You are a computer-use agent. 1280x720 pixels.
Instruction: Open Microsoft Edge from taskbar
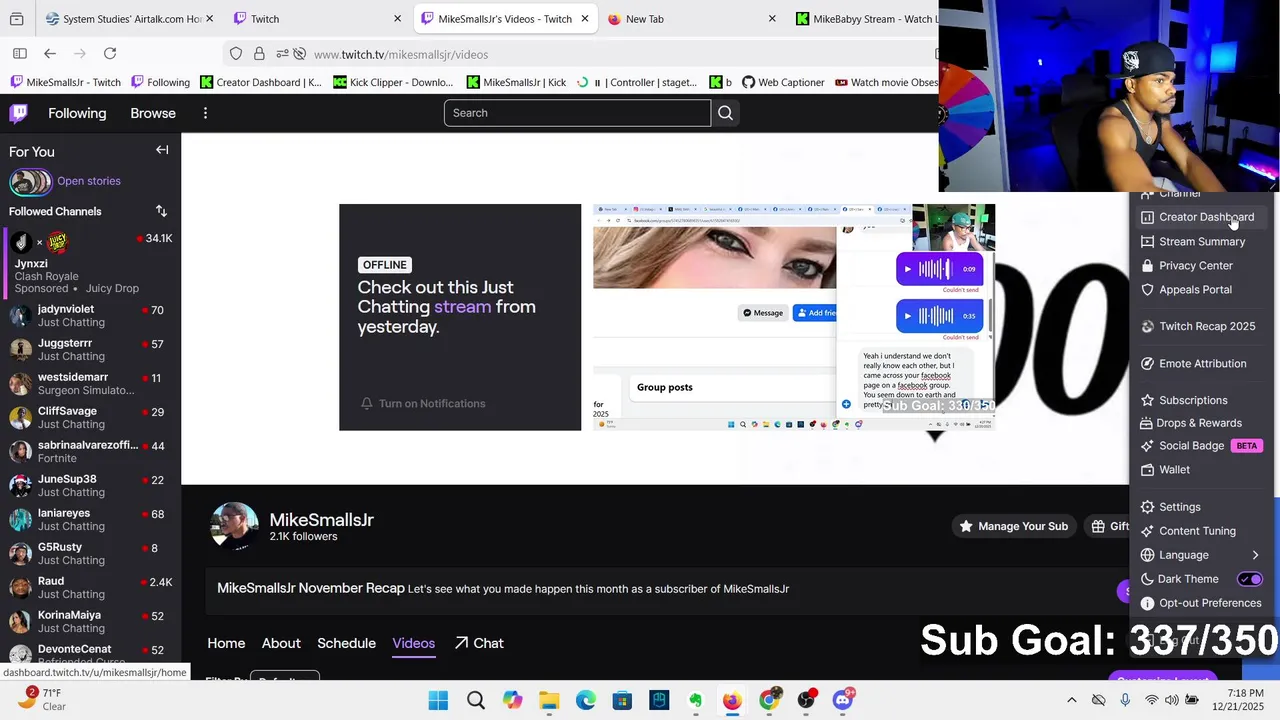(585, 700)
